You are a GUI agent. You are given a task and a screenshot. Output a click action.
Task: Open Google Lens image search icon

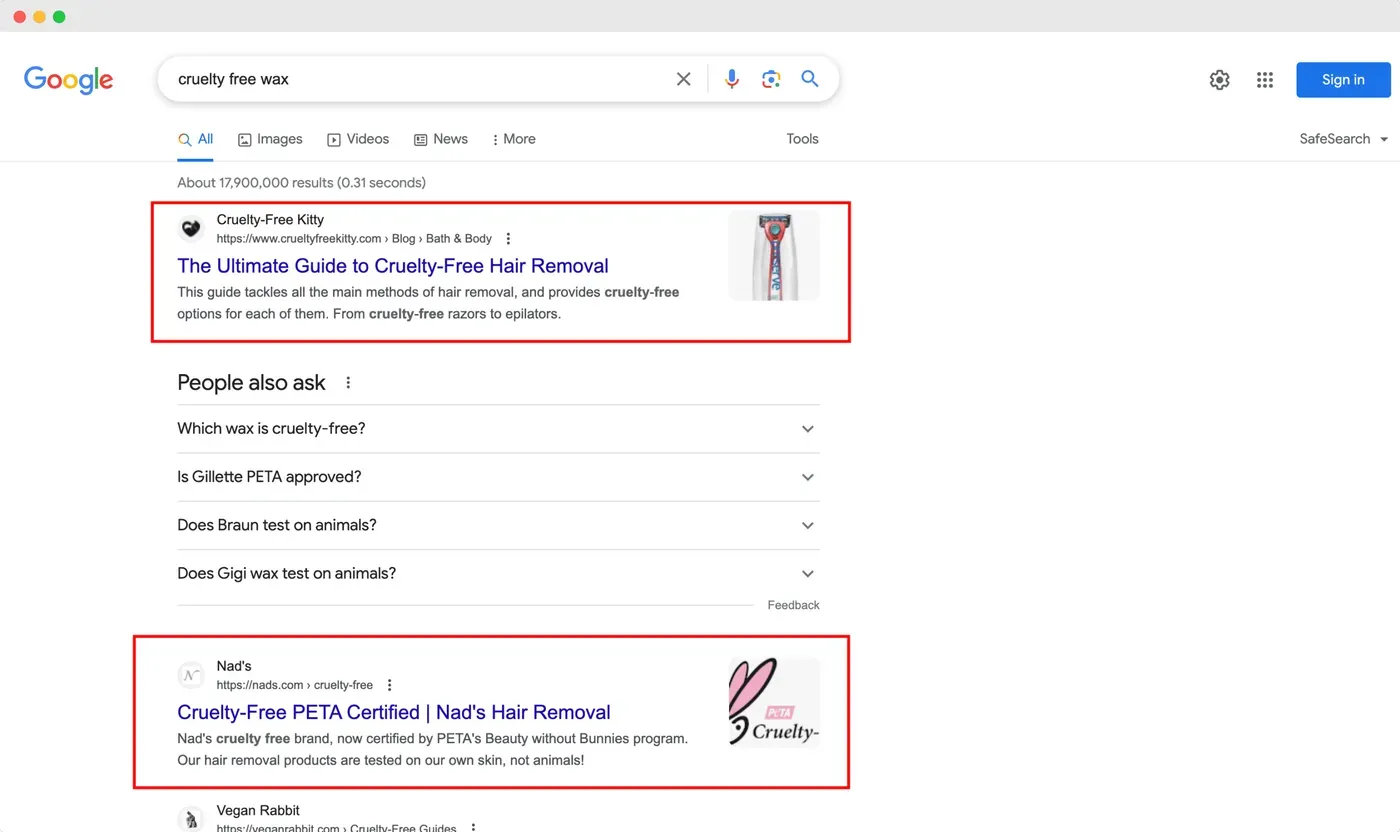click(x=771, y=79)
